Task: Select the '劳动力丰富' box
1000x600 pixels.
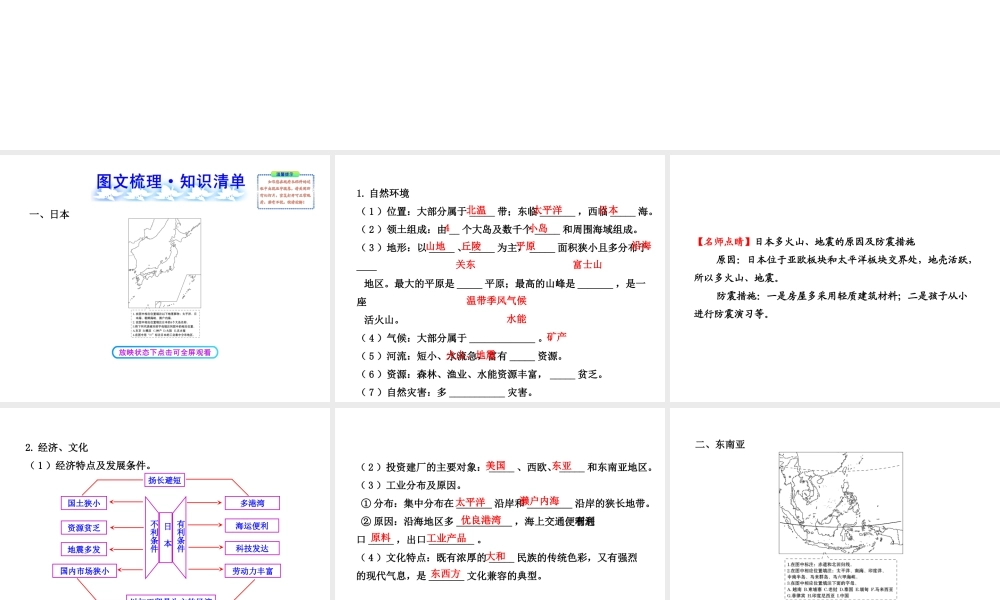Action: click(253, 571)
